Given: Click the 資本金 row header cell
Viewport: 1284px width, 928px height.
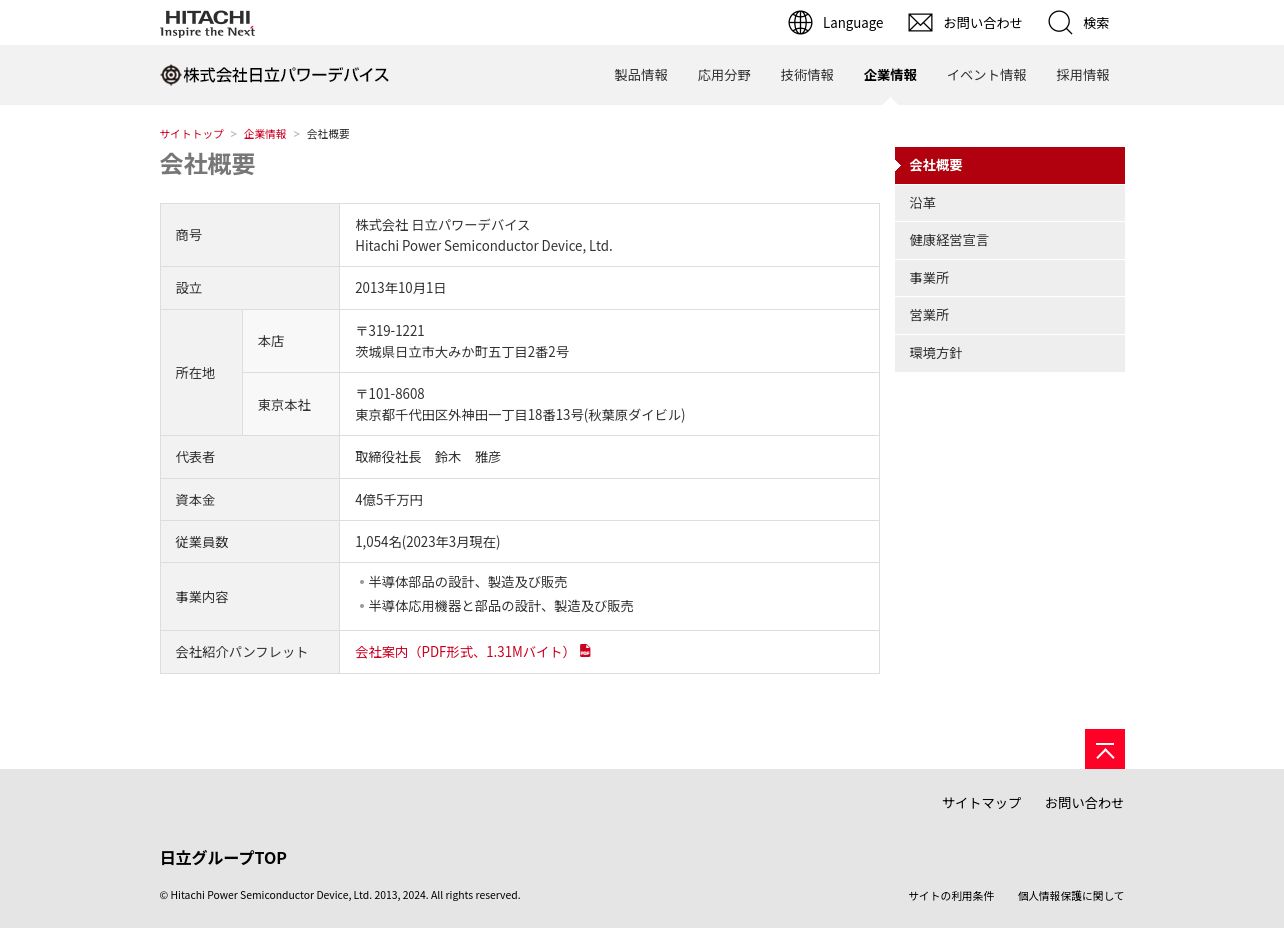Looking at the screenshot, I should coord(250,500).
